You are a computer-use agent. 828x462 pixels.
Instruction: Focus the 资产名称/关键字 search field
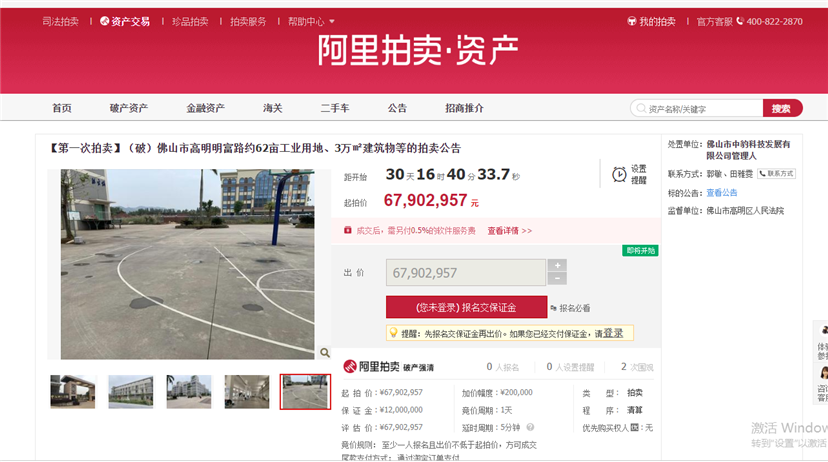[x=697, y=109]
